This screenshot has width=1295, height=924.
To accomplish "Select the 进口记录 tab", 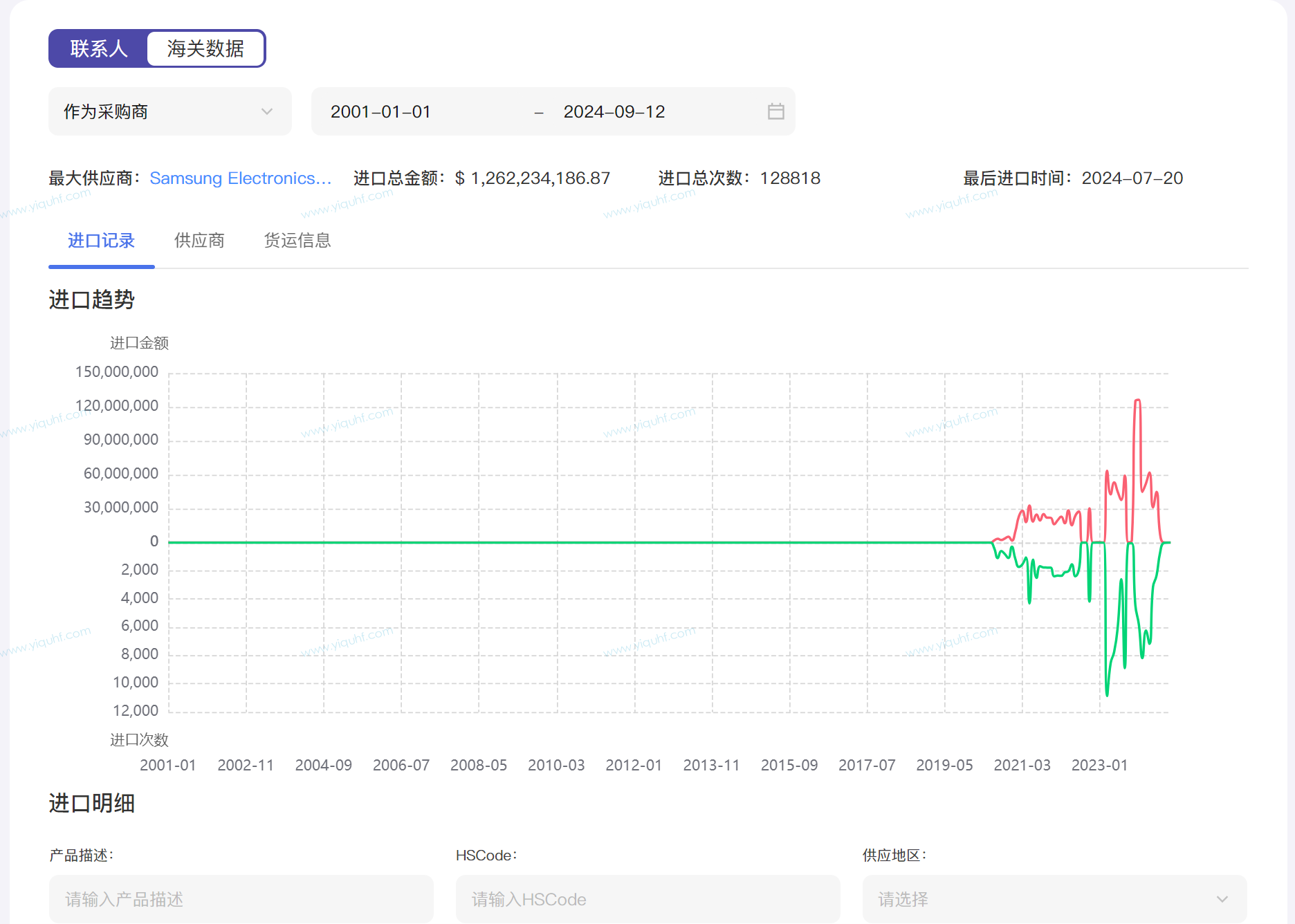I will (101, 241).
